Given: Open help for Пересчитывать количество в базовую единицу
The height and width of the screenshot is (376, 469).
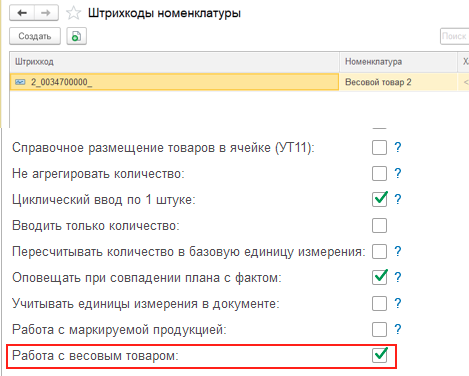Looking at the screenshot, I should click(x=398, y=251).
